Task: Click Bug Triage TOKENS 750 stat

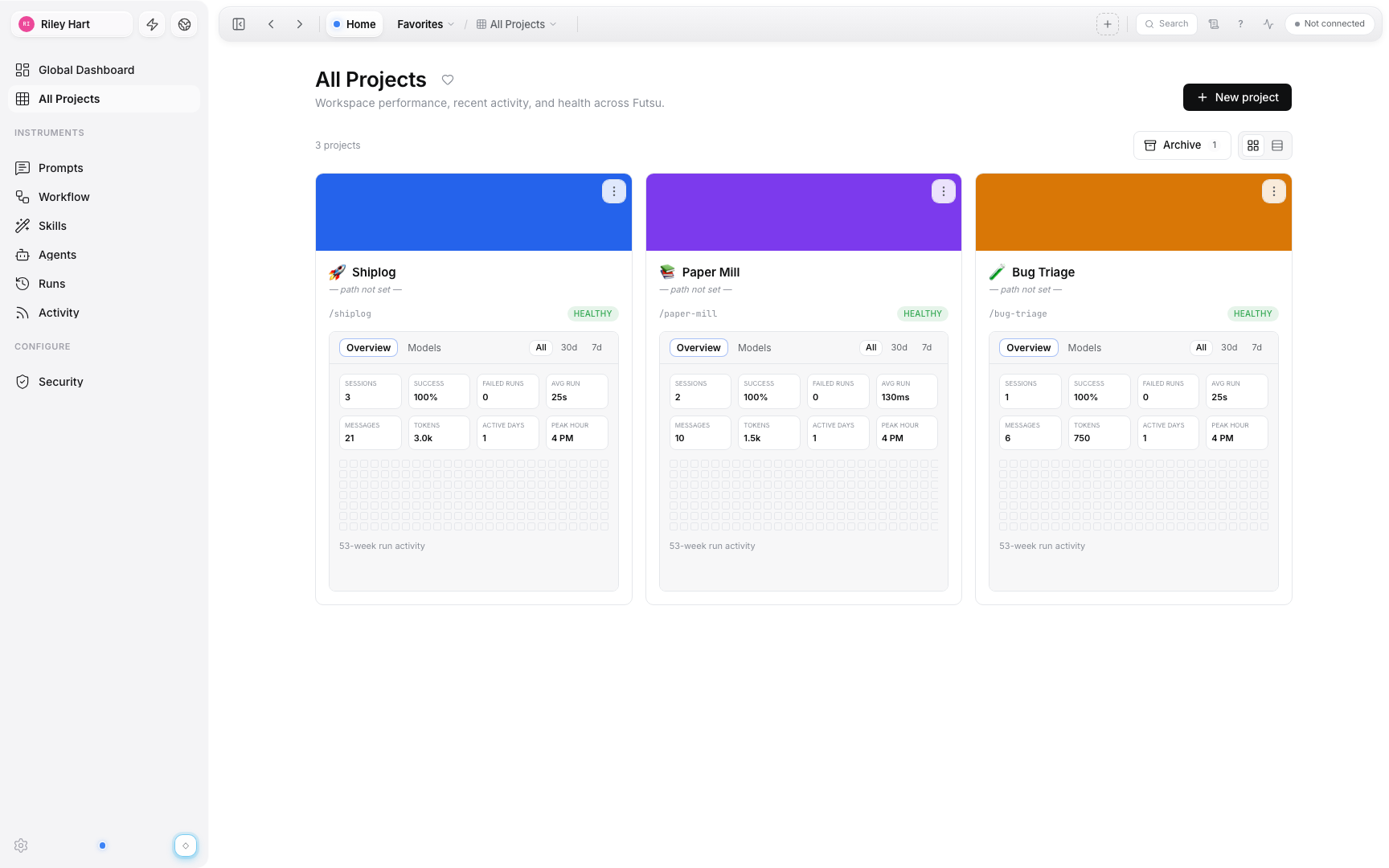Action: pyautogui.click(x=1099, y=432)
